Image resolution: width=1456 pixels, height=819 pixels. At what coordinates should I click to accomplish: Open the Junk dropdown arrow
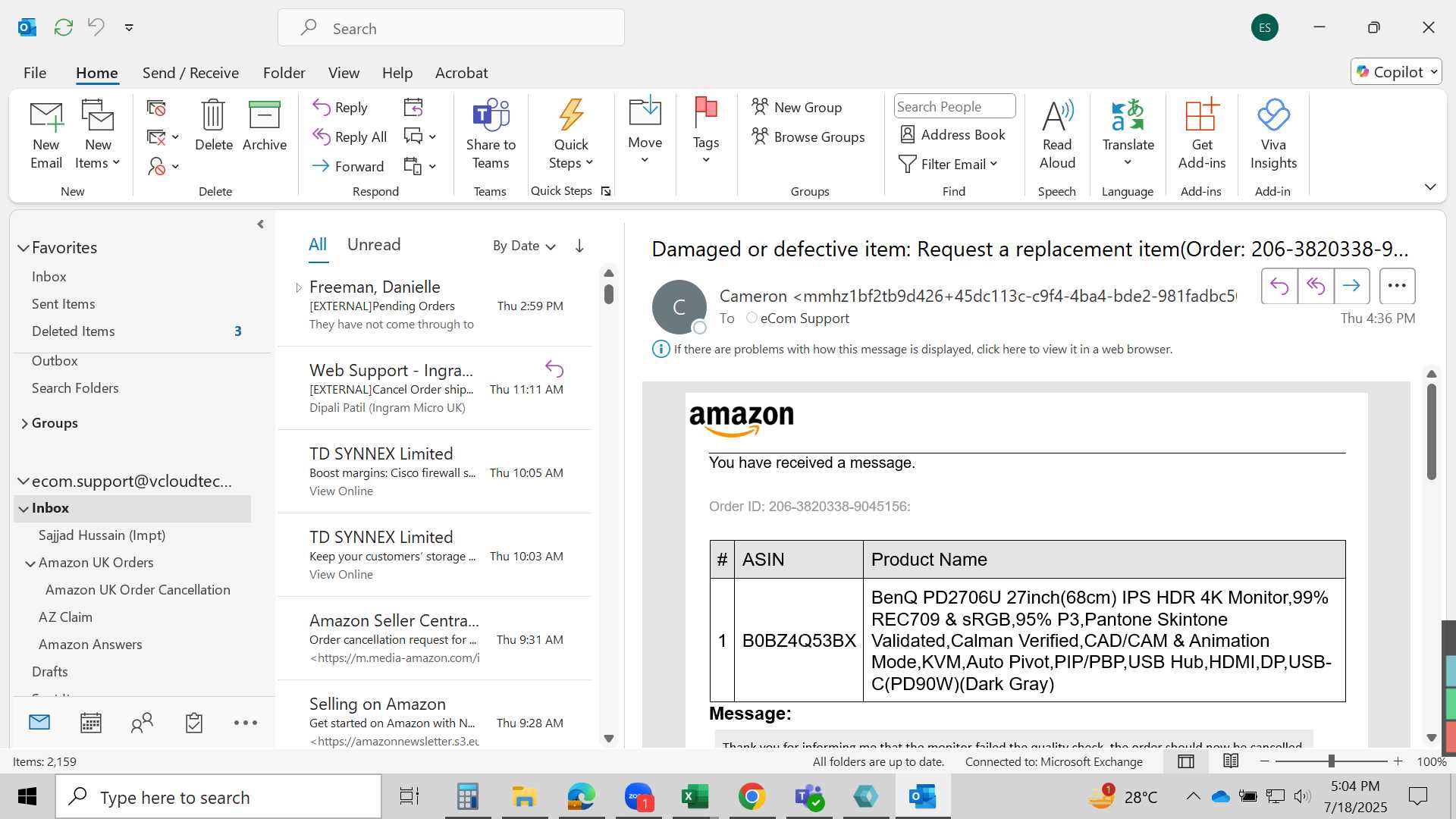tap(175, 167)
